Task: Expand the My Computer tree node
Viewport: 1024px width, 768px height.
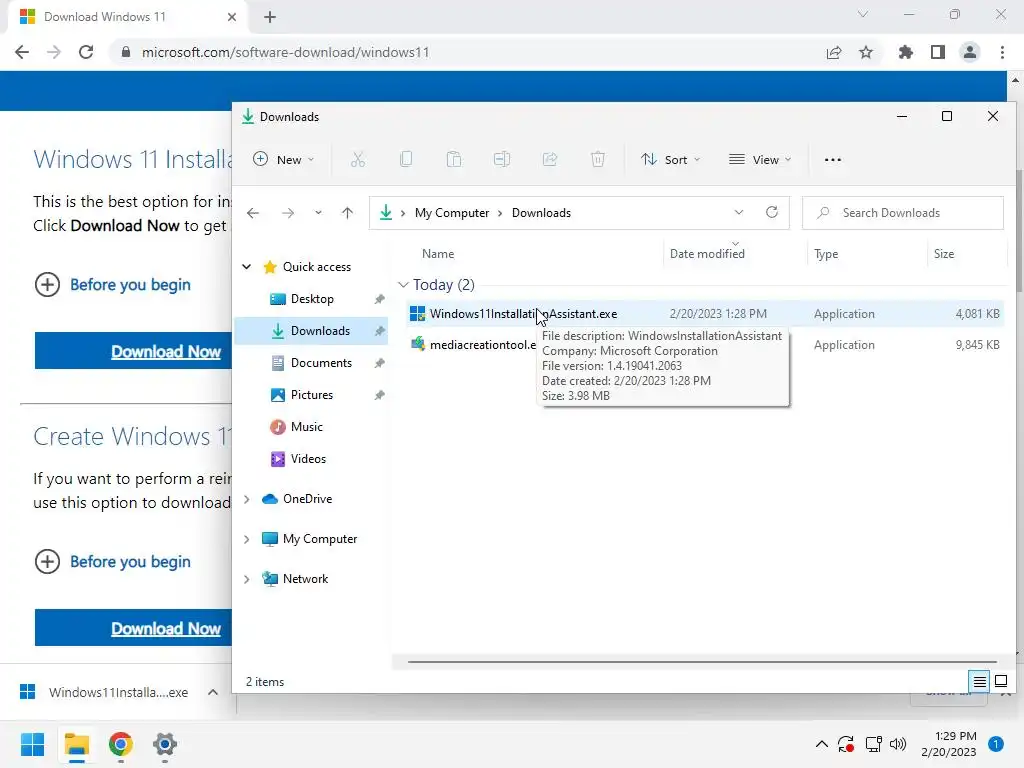Action: (247, 539)
